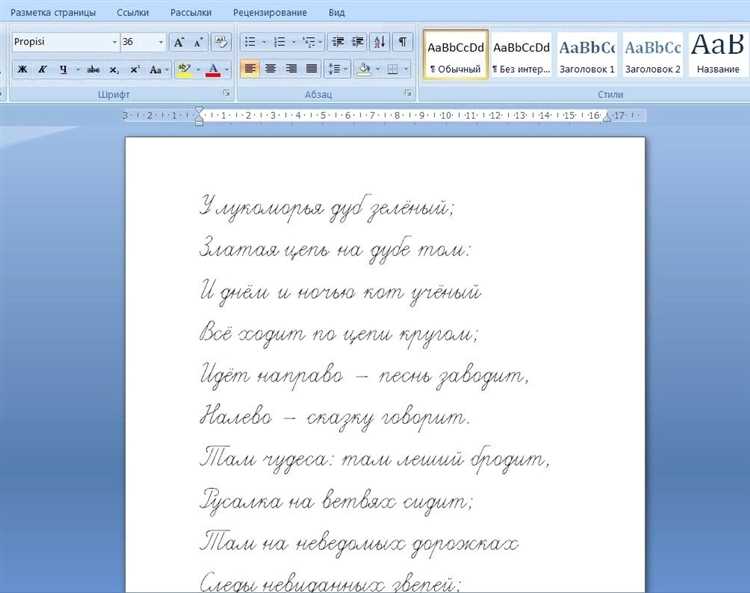Image resolution: width=750 pixels, height=593 pixels.
Task: Apply the Заголовок 1 style
Action: point(587,55)
